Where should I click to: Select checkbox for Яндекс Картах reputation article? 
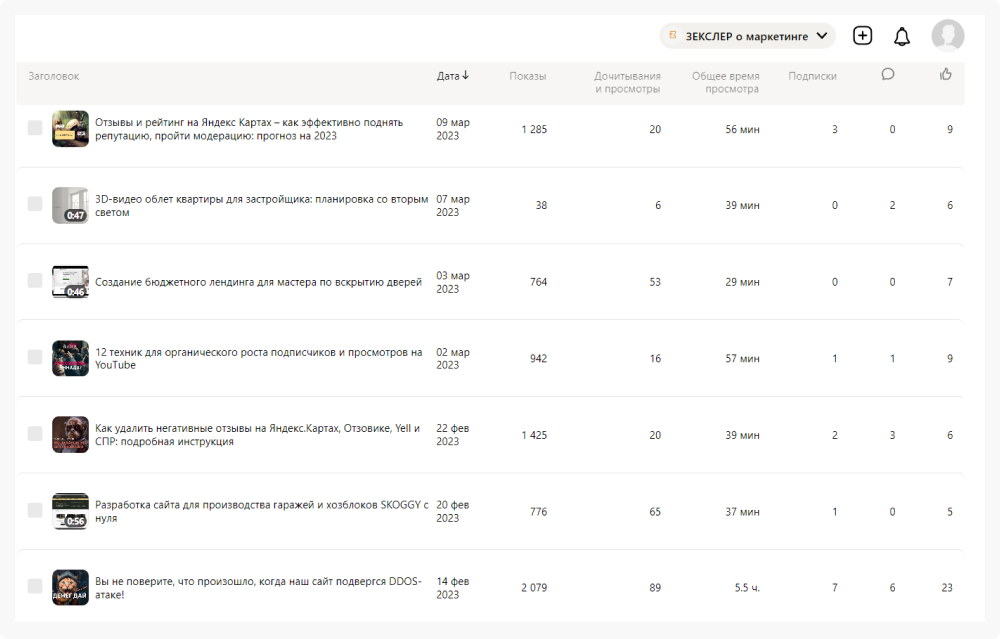coord(35,128)
